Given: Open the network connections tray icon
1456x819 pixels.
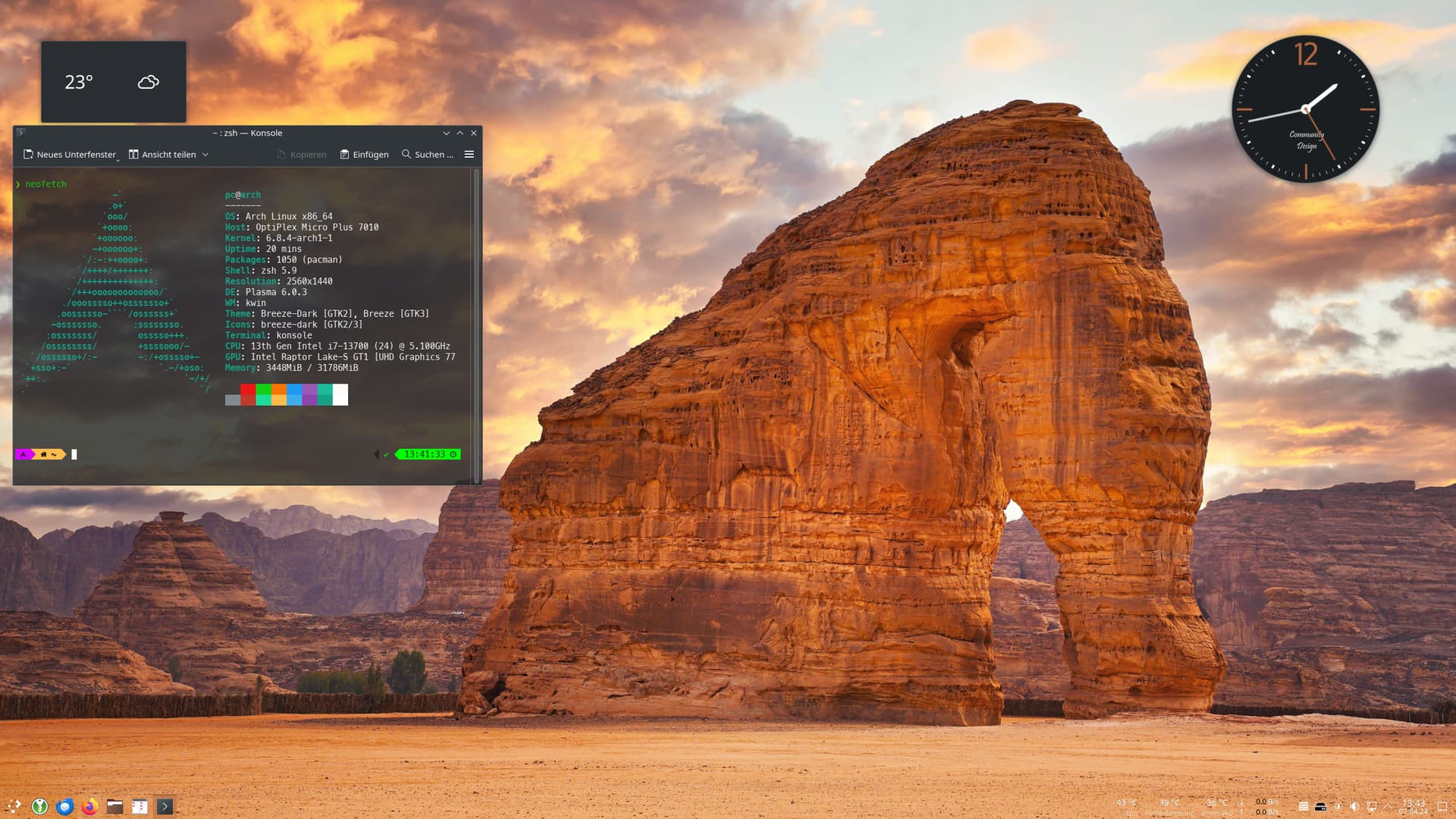Looking at the screenshot, I should point(1371,807).
